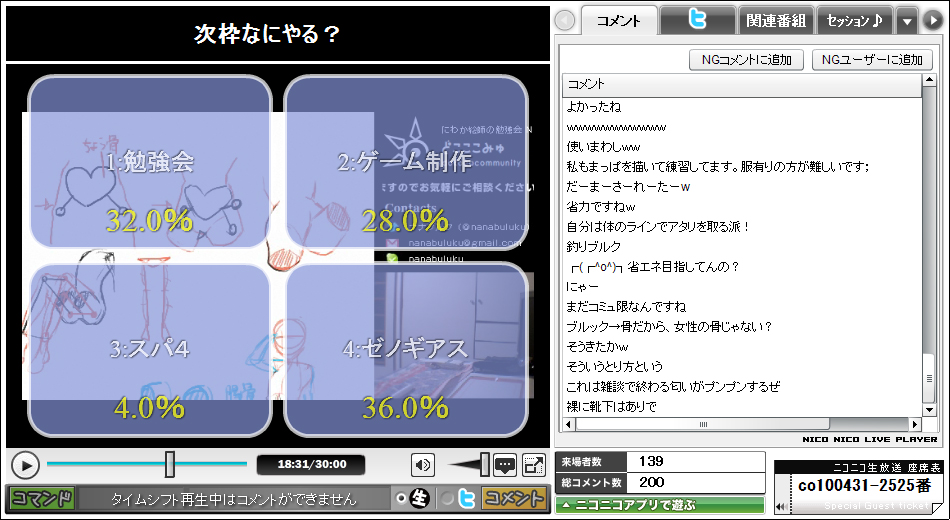This screenshot has width=950, height=520.
Task: Click poll option 3:スパ4
Action: 150,349
